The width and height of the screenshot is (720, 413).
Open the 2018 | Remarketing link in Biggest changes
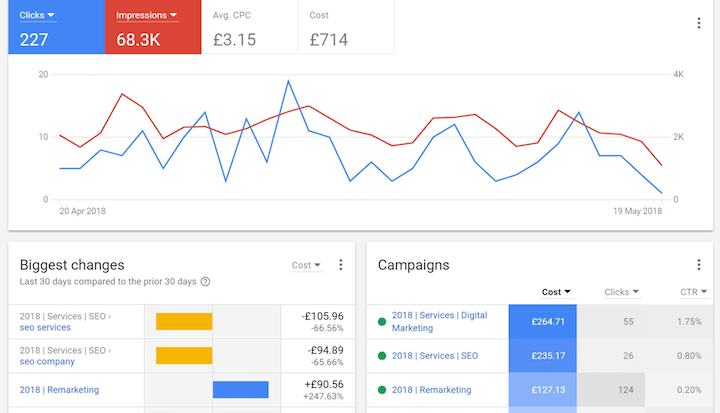click(59, 389)
